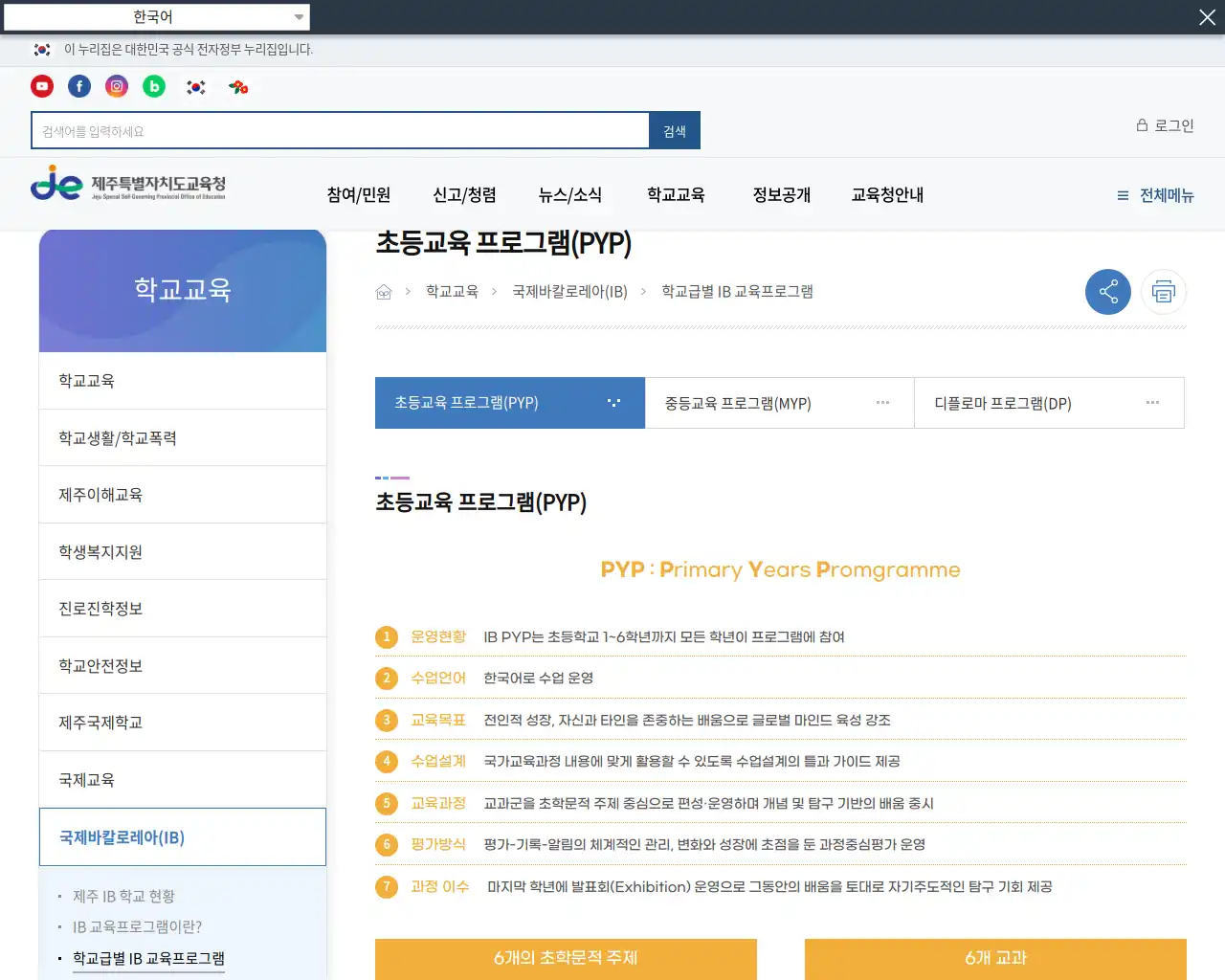Click the lock icon beside 로그인

(1142, 125)
